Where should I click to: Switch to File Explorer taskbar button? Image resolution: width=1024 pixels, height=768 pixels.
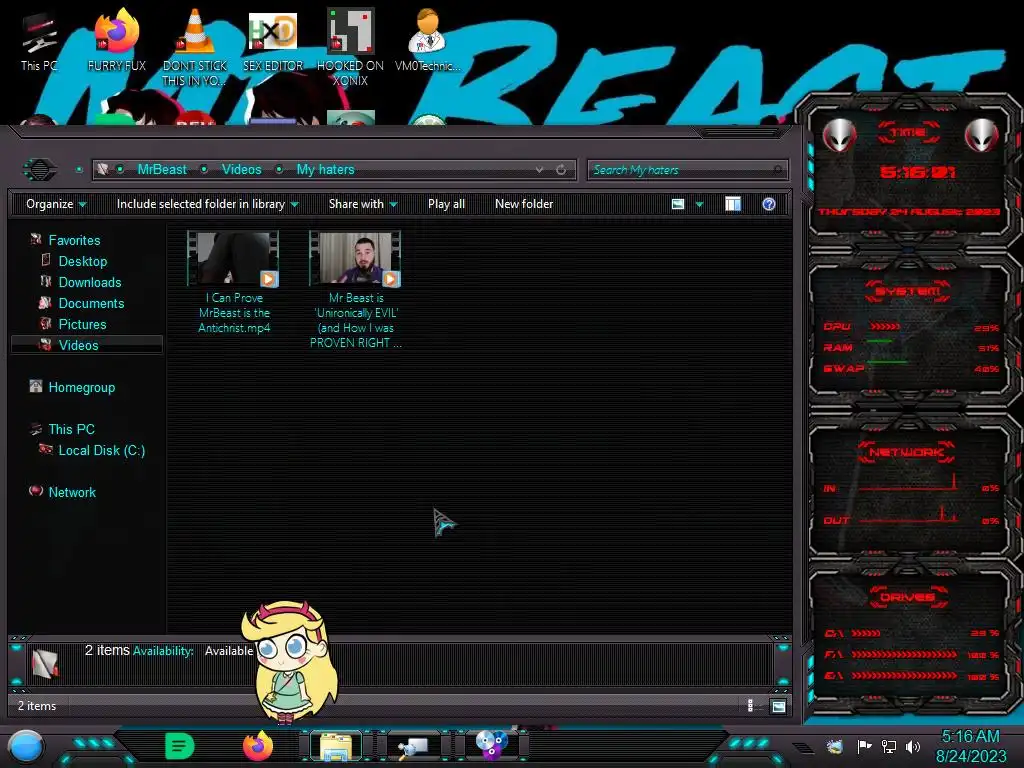(x=336, y=746)
